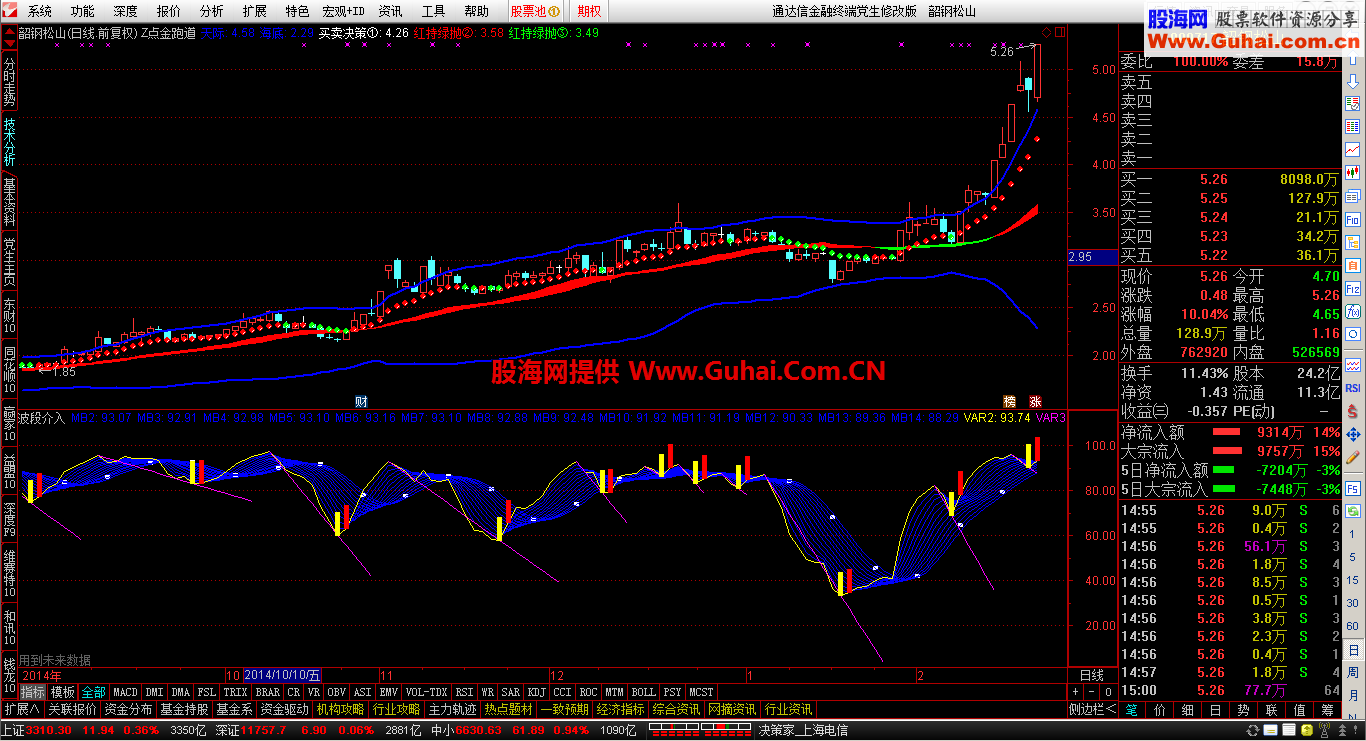Viewport: 1366px width, 741px height.
Task: Toggle the 模板 template mode tab
Action: click(63, 692)
